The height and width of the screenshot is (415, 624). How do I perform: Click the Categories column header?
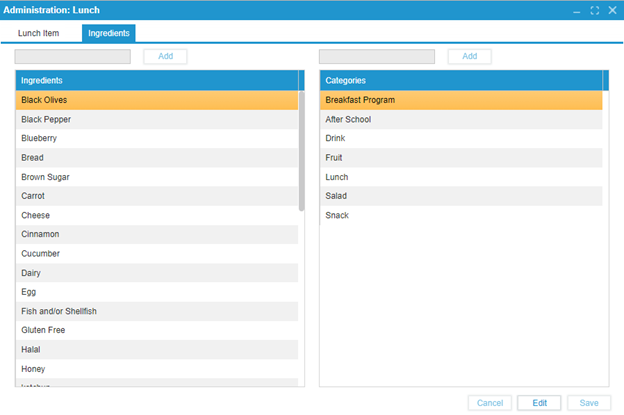[x=461, y=80]
